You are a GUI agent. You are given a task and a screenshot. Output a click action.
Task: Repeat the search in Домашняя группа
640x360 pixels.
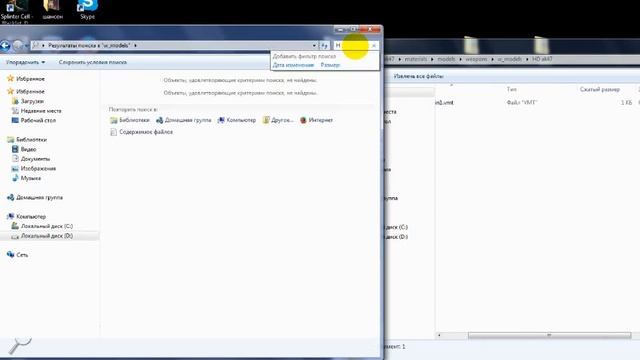pos(184,120)
